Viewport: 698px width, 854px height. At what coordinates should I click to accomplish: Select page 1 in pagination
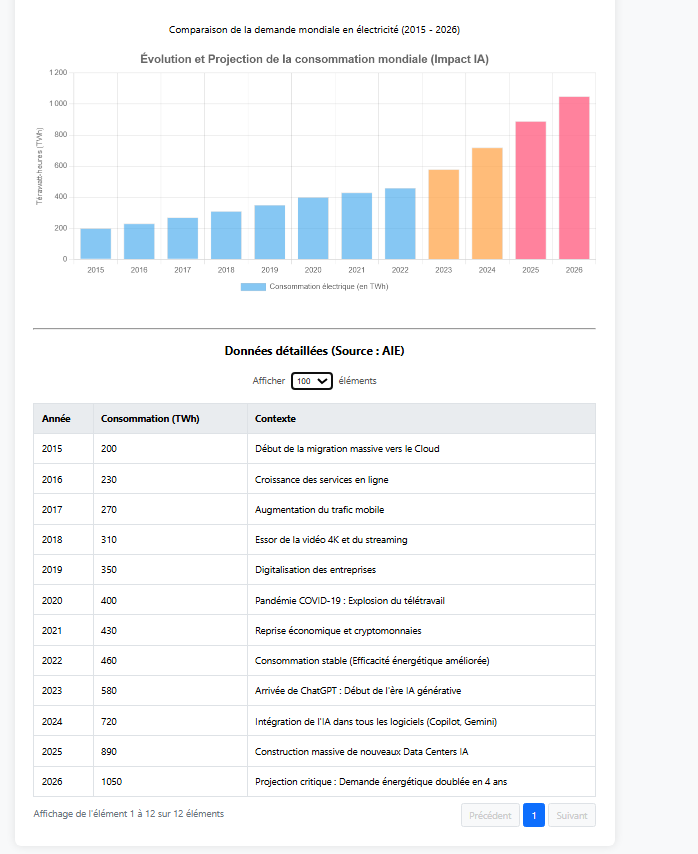[533, 815]
